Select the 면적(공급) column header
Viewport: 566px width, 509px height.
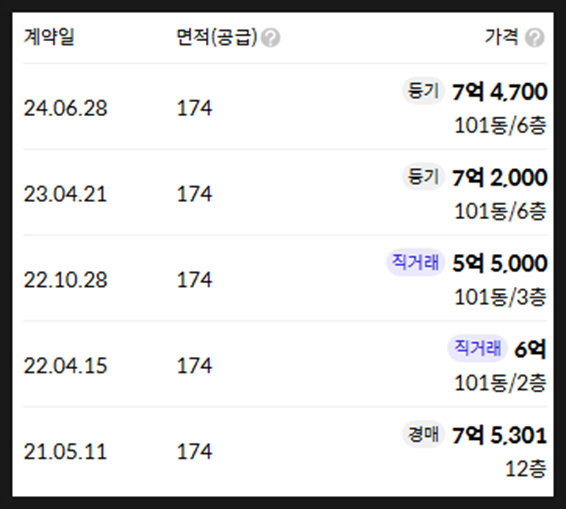pyautogui.click(x=217, y=37)
